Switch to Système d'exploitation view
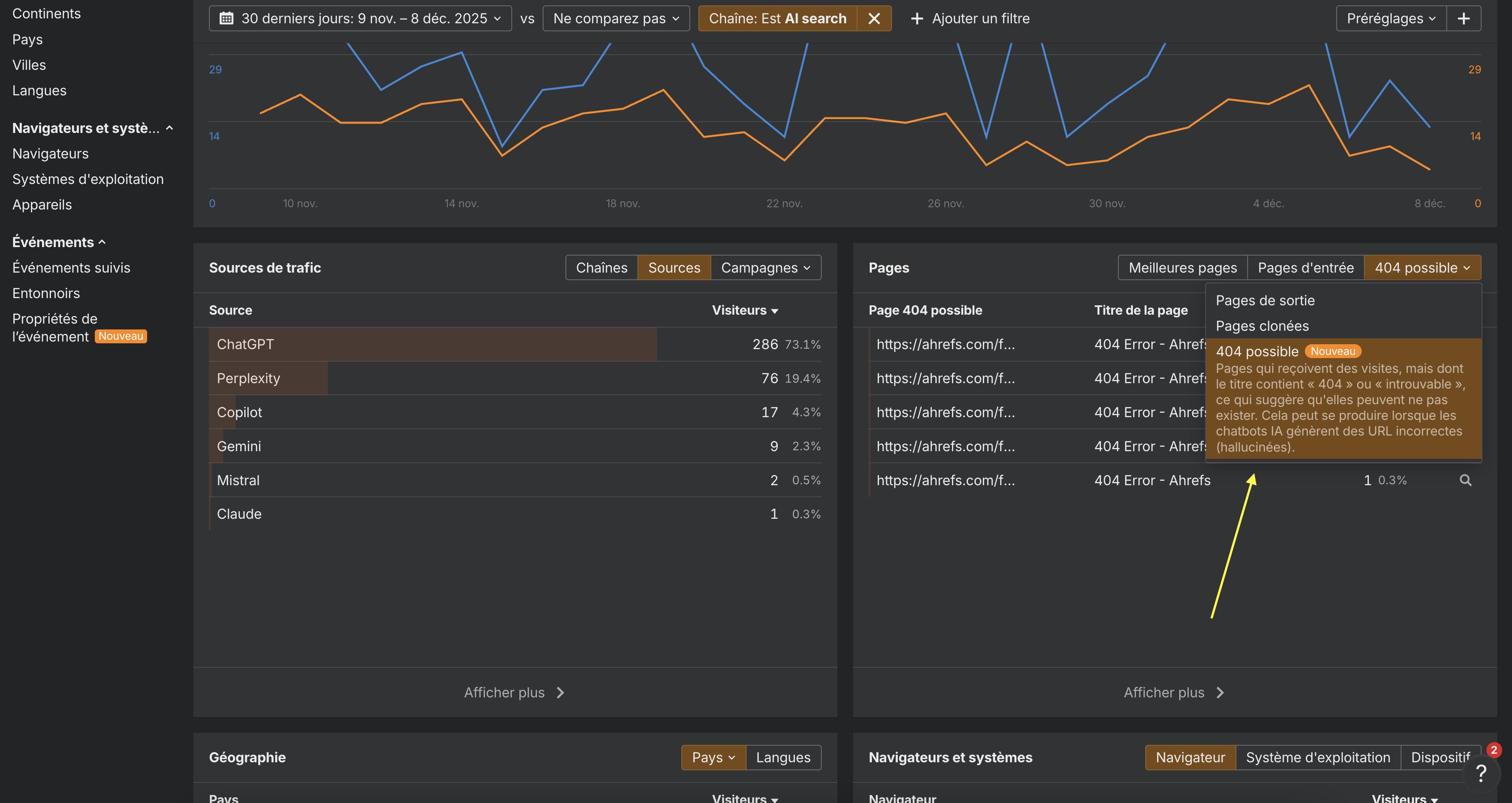Image resolution: width=1512 pixels, height=803 pixels. [1318, 757]
